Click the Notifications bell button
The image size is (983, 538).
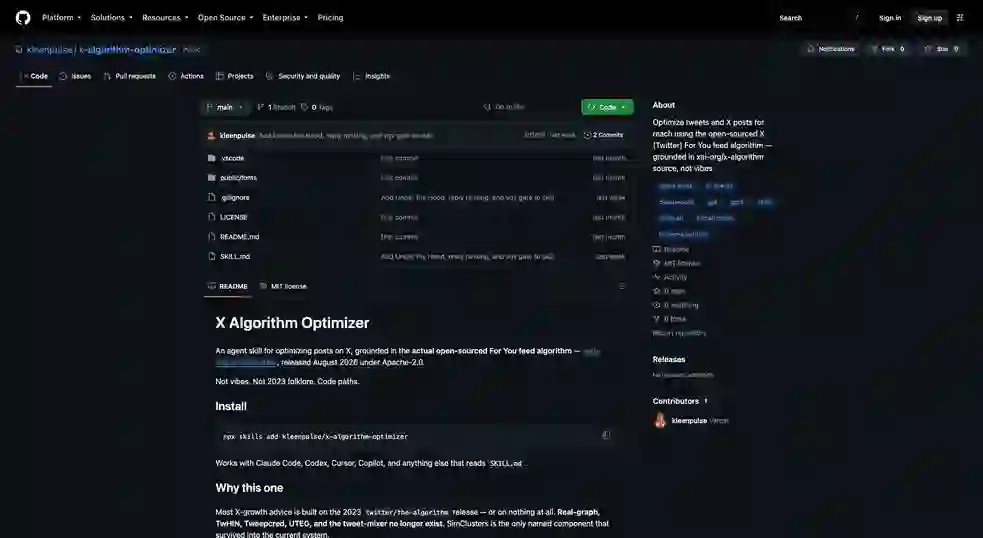(x=831, y=49)
